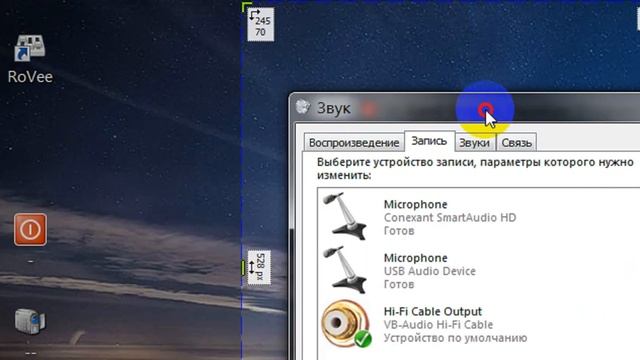Click the speaker icon in Звук title bar
Image resolution: width=640 pixels, height=360 pixels.
click(x=303, y=107)
